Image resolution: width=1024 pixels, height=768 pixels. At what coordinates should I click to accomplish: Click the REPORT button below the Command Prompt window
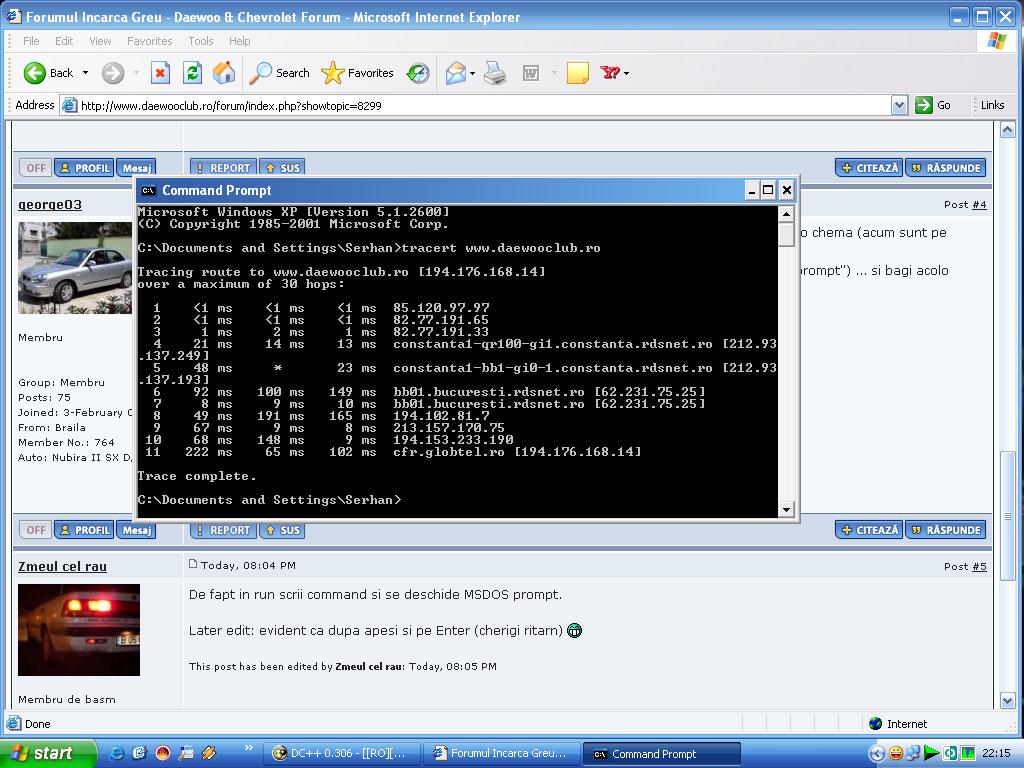pyautogui.click(x=224, y=530)
